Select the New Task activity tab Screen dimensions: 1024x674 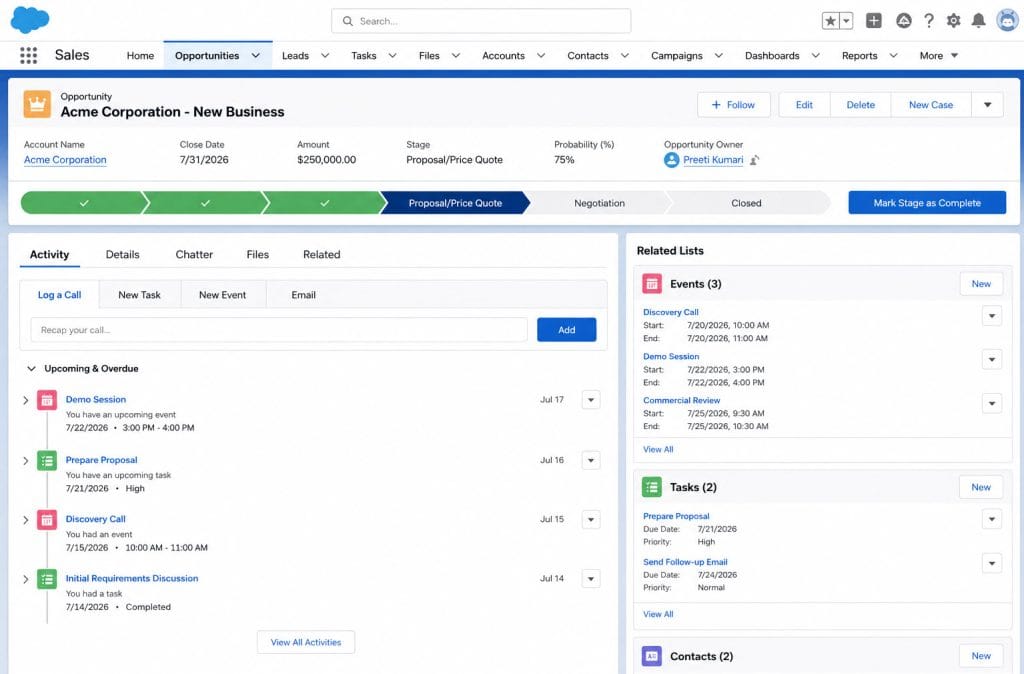click(x=139, y=295)
